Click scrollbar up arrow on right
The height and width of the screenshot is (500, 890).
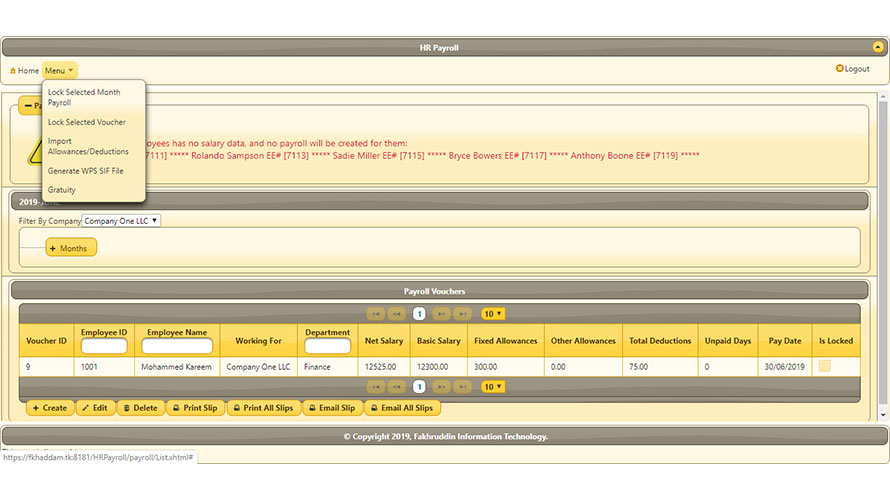tap(883, 96)
